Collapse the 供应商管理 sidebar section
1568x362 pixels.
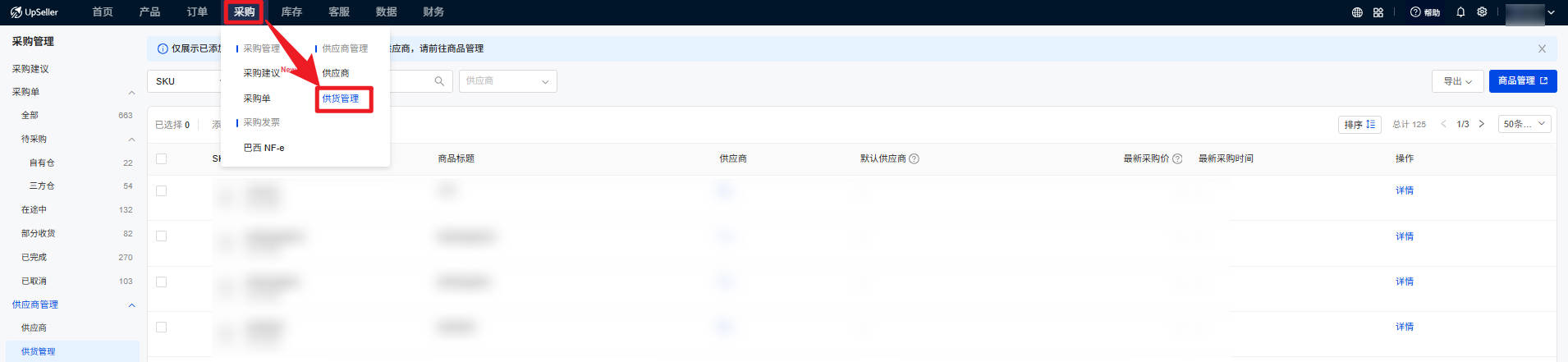131,305
